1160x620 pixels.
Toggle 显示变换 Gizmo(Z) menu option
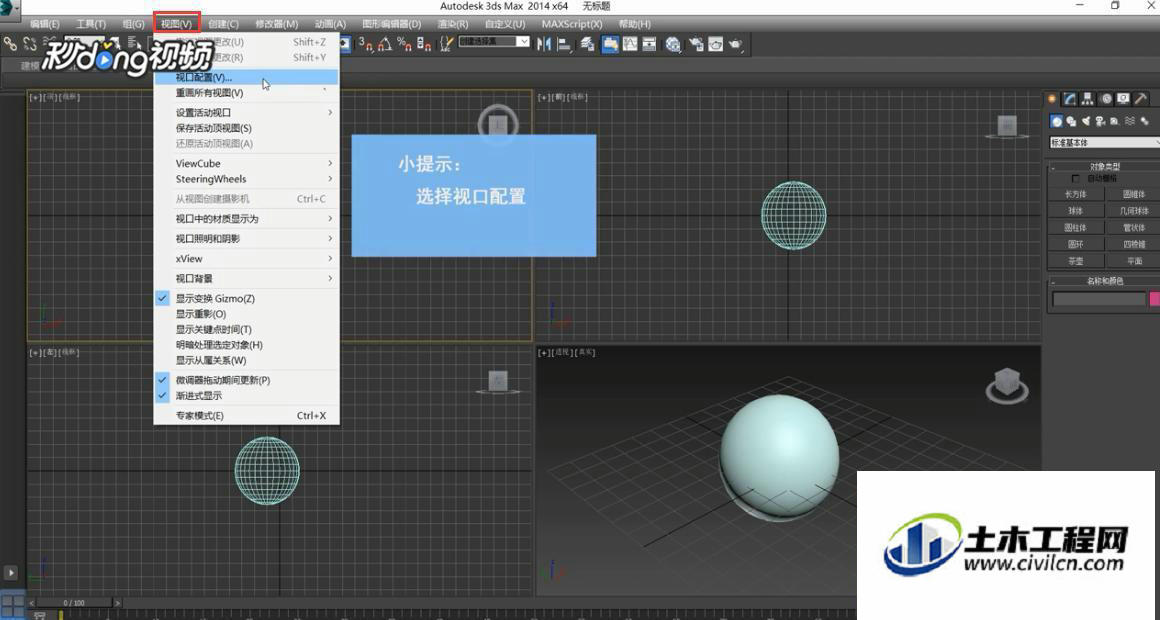[x=246, y=298]
